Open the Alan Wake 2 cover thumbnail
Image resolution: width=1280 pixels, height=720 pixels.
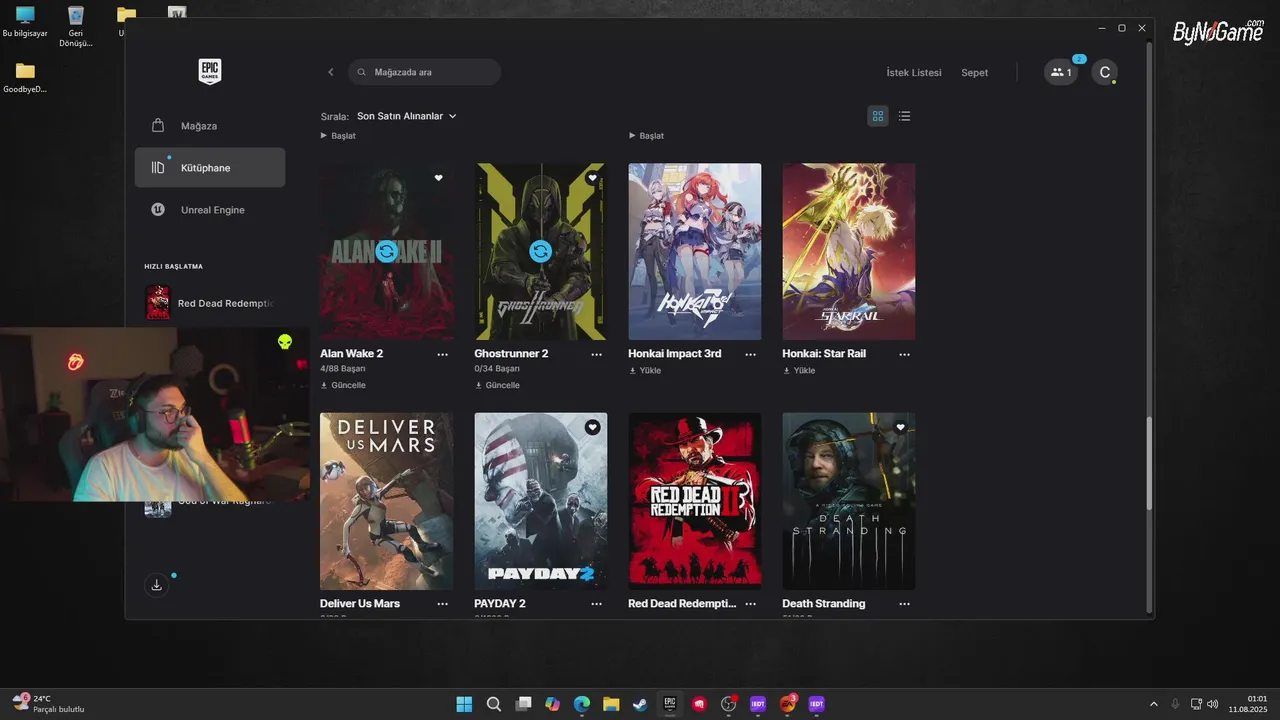[x=386, y=252]
